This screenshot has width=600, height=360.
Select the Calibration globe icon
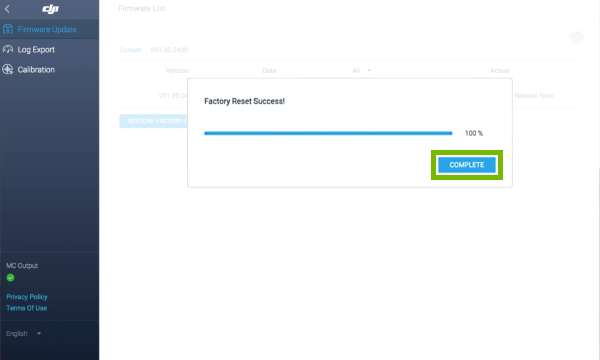8,69
